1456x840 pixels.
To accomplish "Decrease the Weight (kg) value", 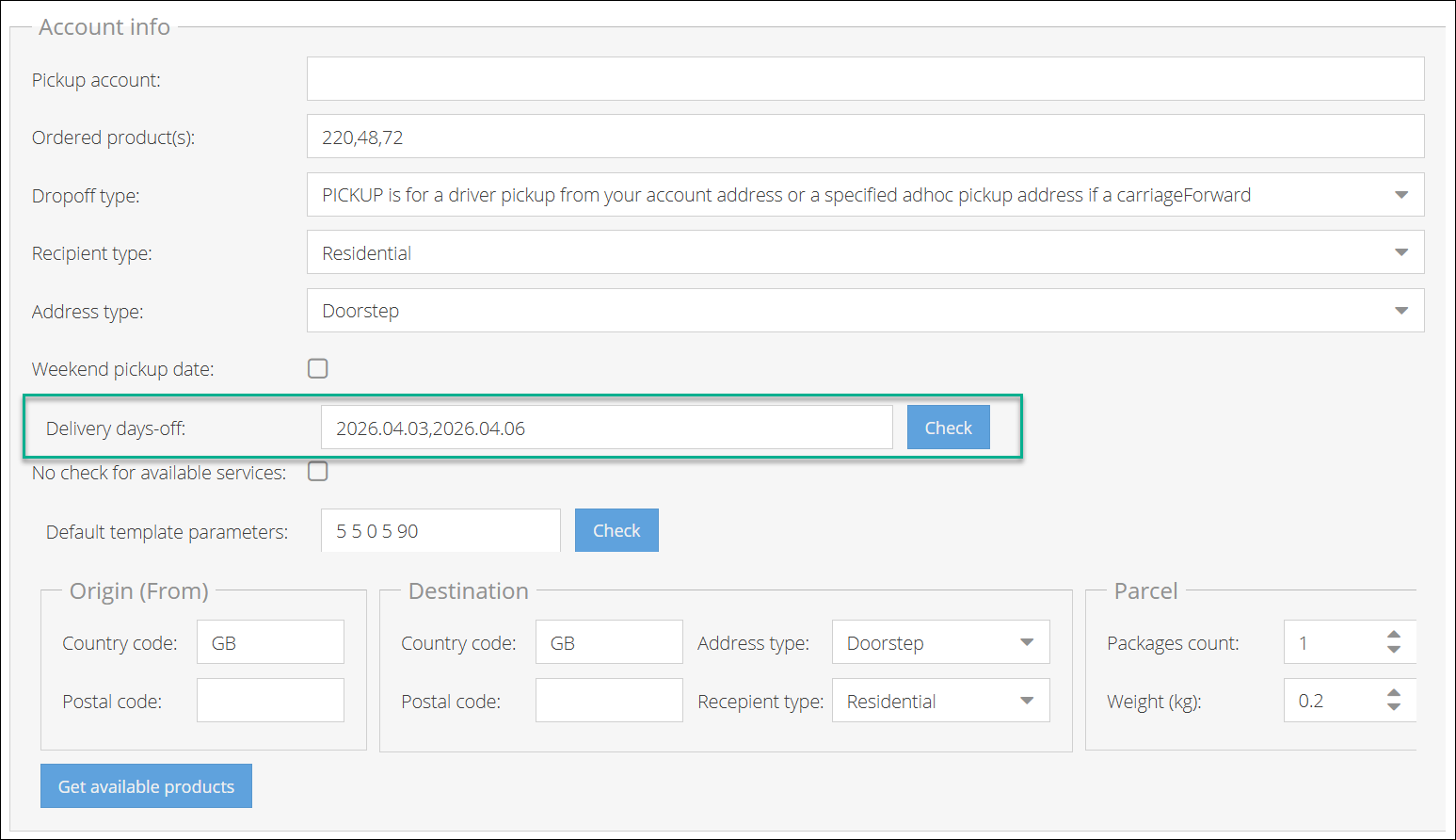I will click(1394, 707).
